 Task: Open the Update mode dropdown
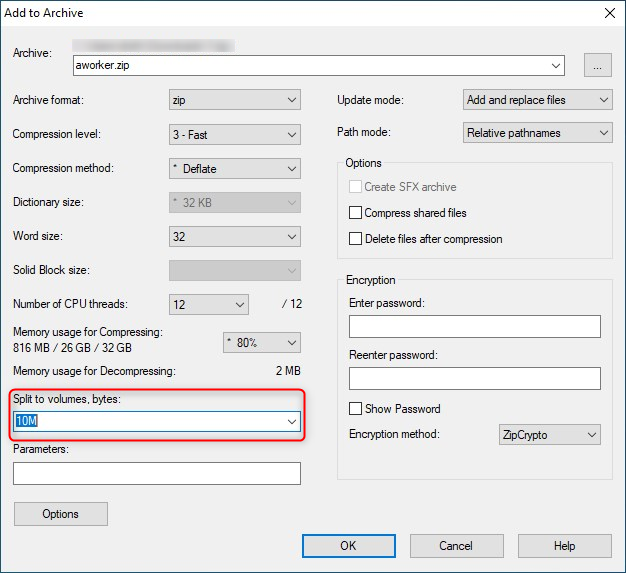tap(538, 100)
